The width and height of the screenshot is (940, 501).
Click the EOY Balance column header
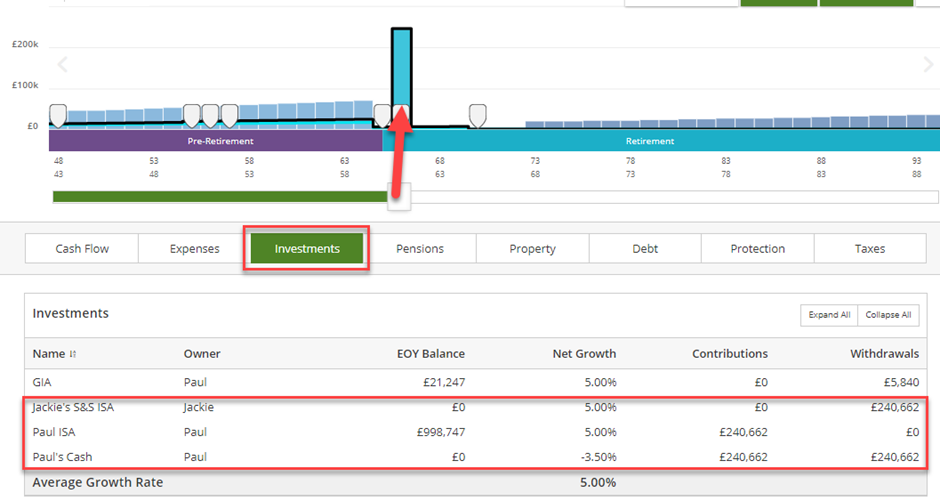coord(430,354)
